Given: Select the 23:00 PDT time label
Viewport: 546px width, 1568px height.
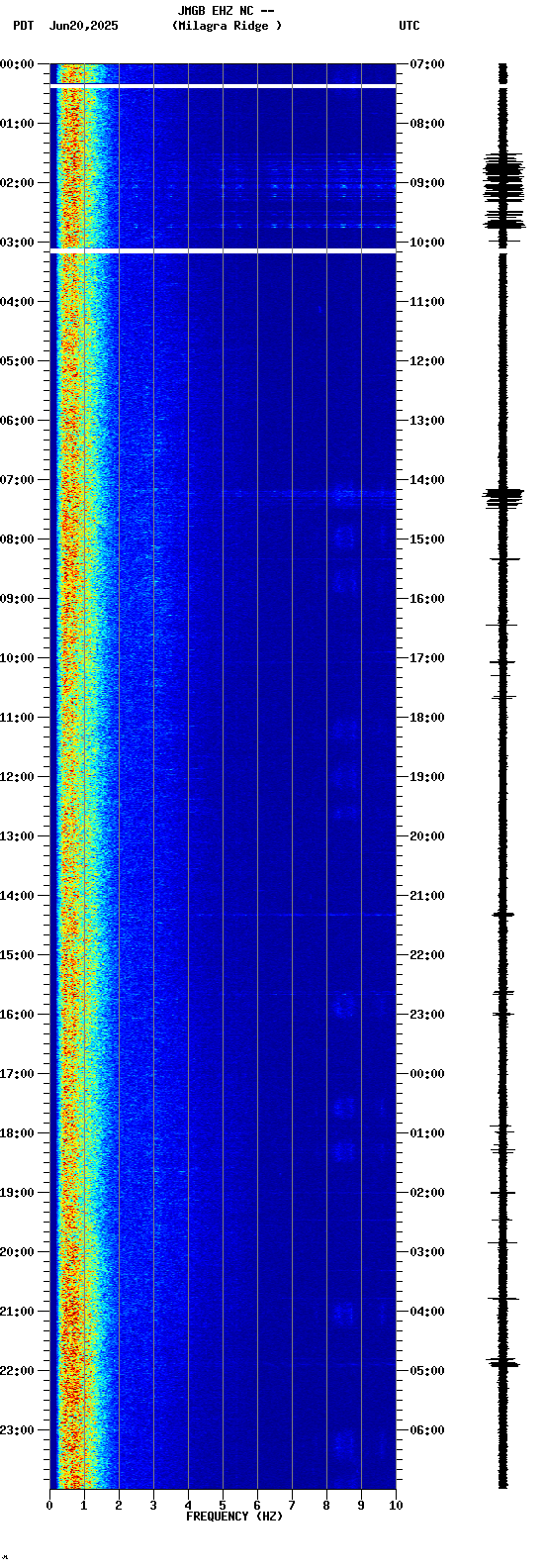Looking at the screenshot, I should coord(17,1430).
